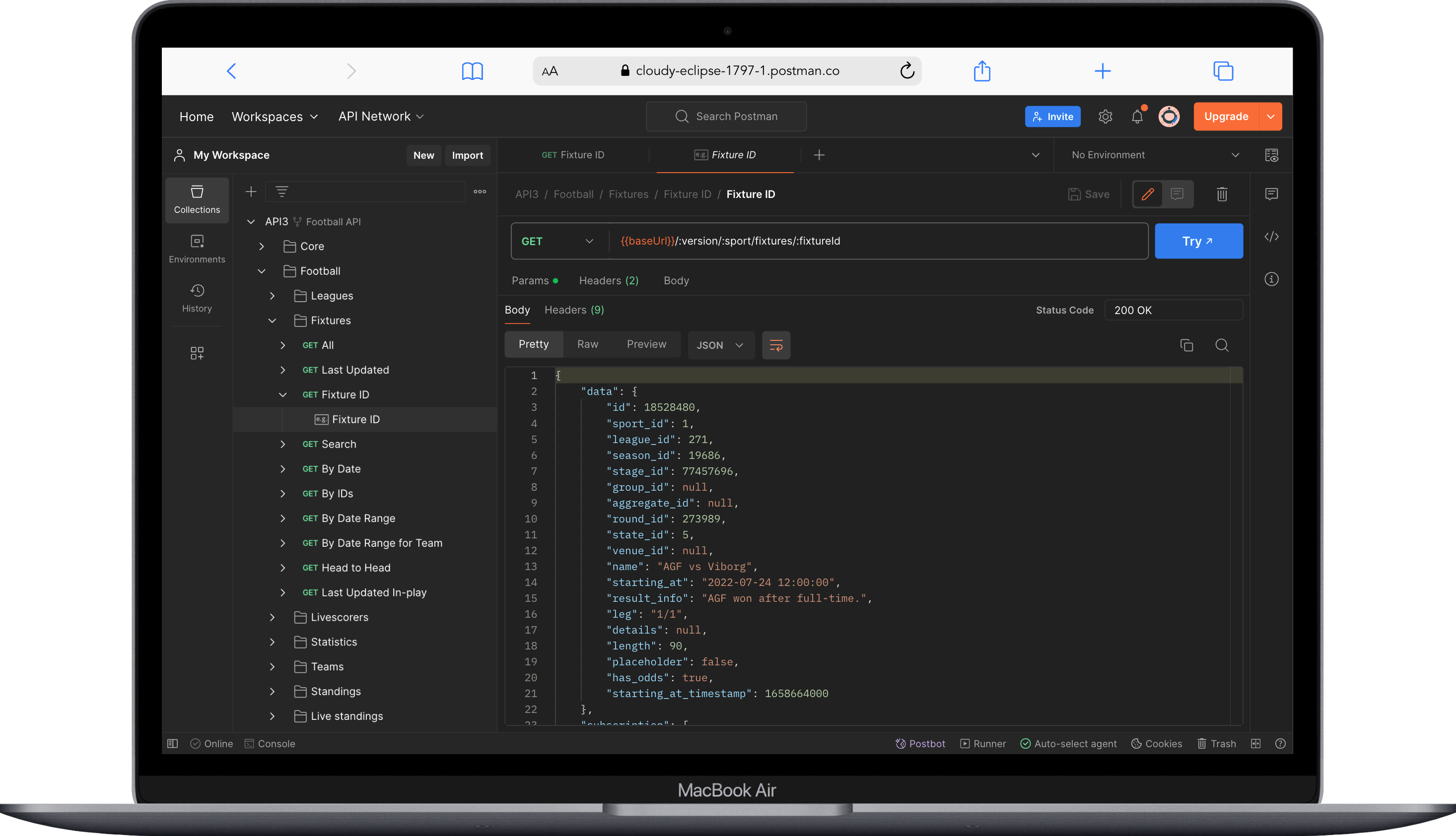Viewport: 1456px width, 836px height.
Task: Delete the example with trash icon
Action: click(1222, 194)
